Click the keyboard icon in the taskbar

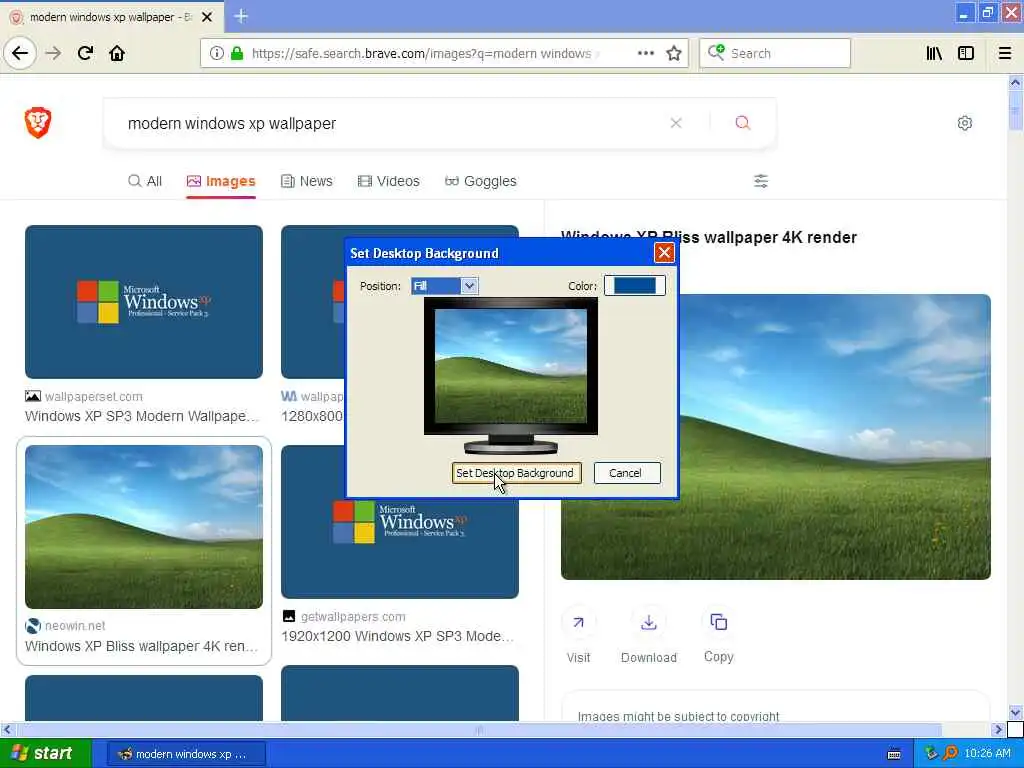coord(894,754)
